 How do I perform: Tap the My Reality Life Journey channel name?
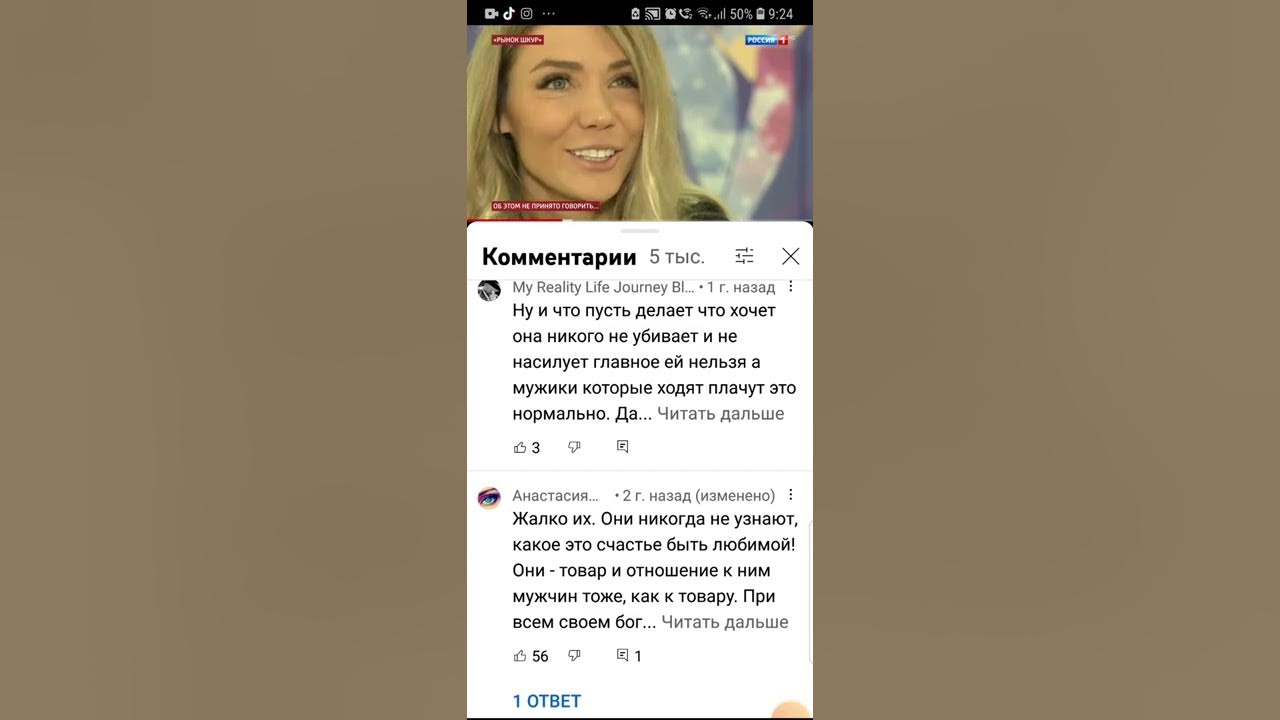tap(603, 287)
